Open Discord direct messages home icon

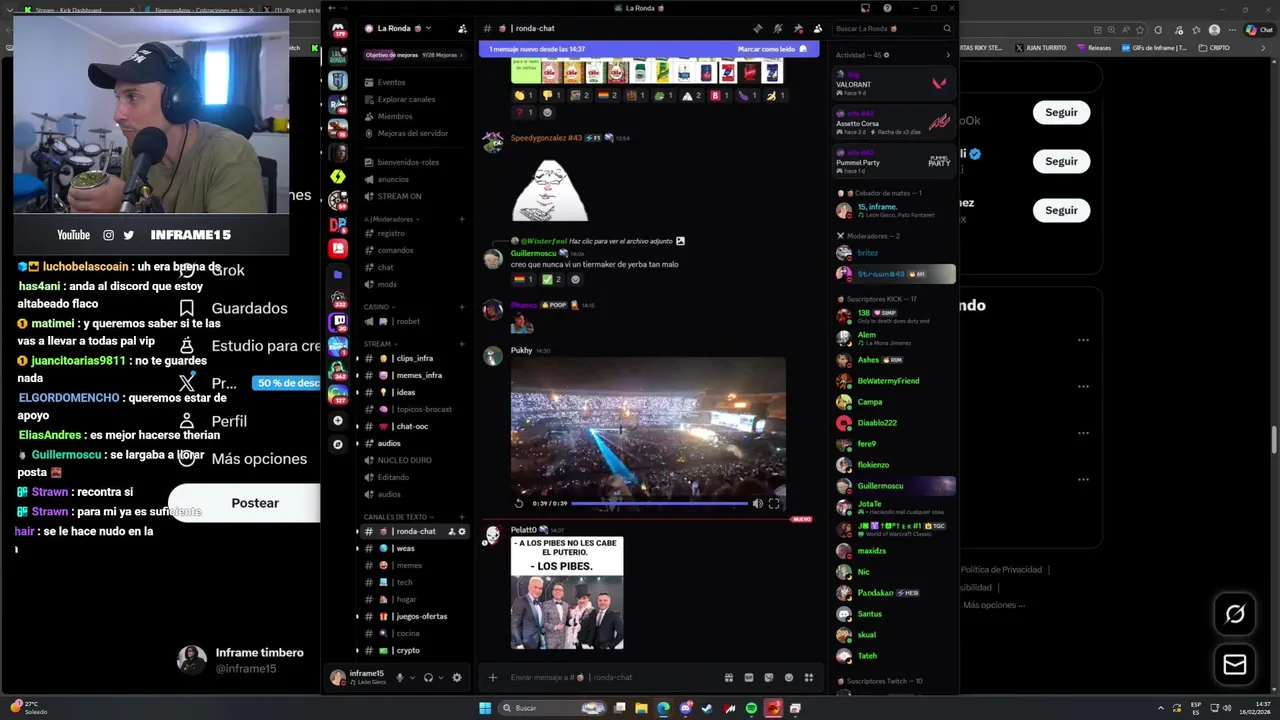click(x=338, y=29)
